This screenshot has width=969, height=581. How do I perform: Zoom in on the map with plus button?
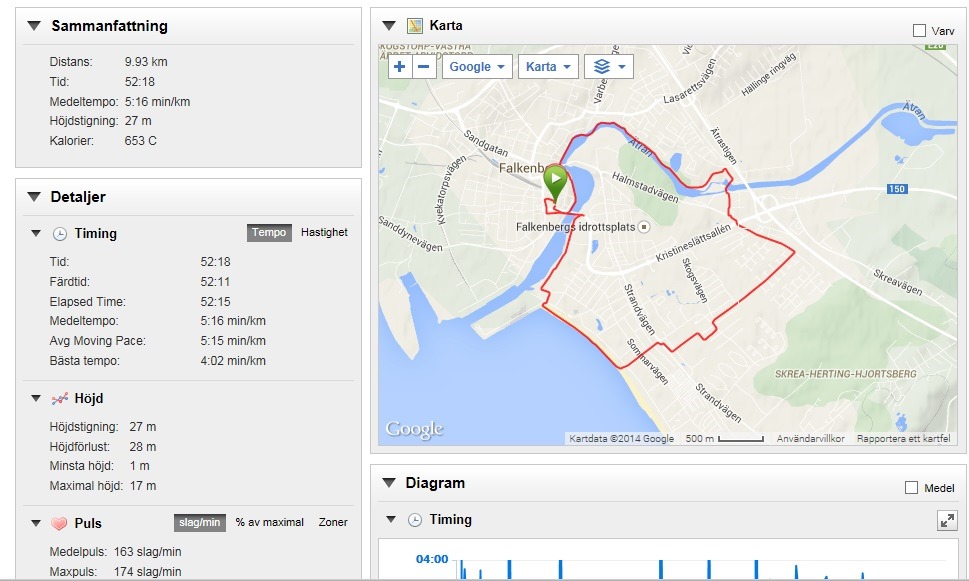pos(400,67)
